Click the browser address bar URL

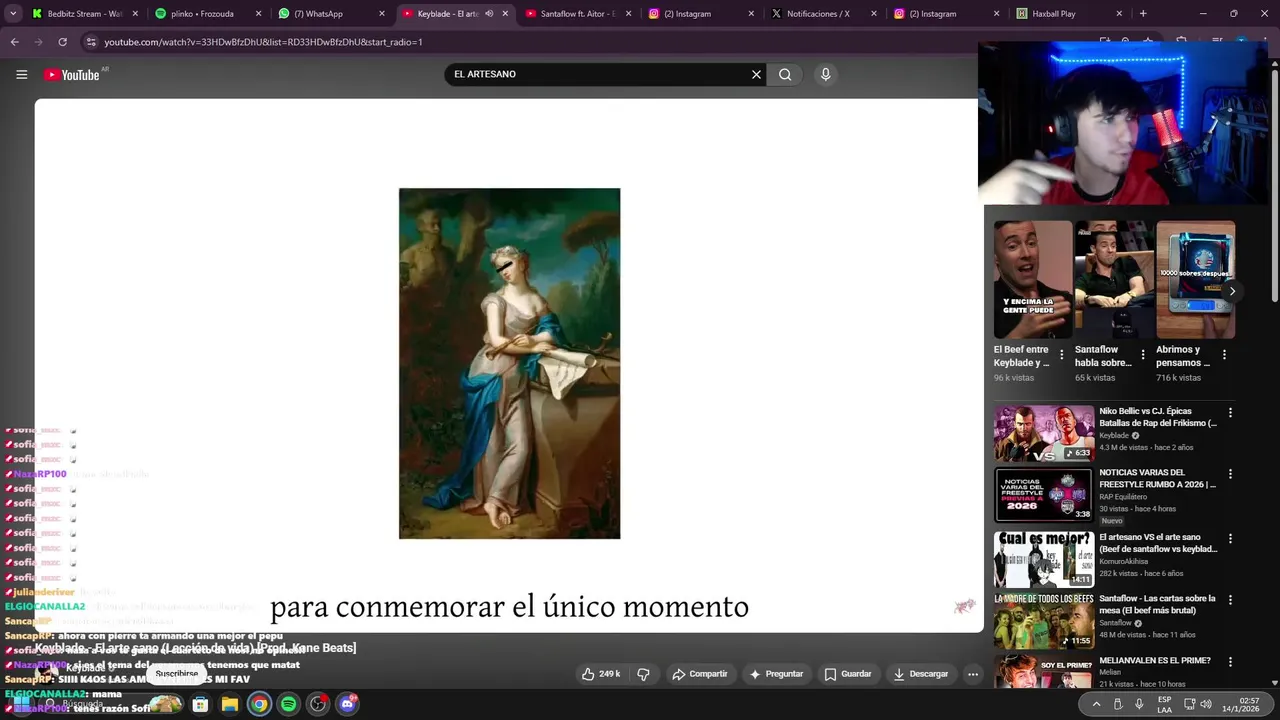(263, 42)
